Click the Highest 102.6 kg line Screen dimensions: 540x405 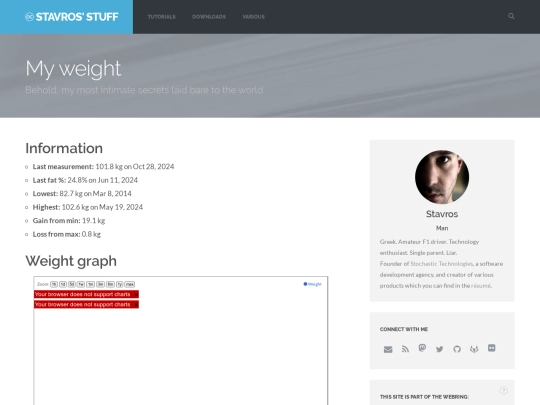click(x=87, y=207)
